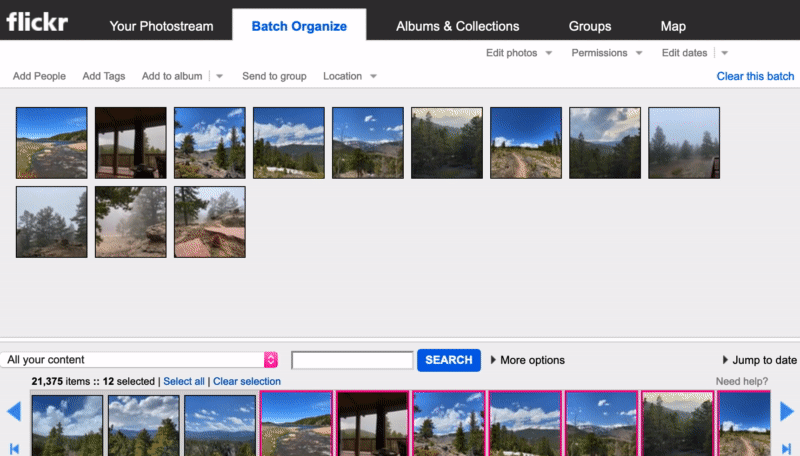Screen dimensions: 800x456
Task: Select batch thumbnail with dirt trail path
Action: [526, 143]
